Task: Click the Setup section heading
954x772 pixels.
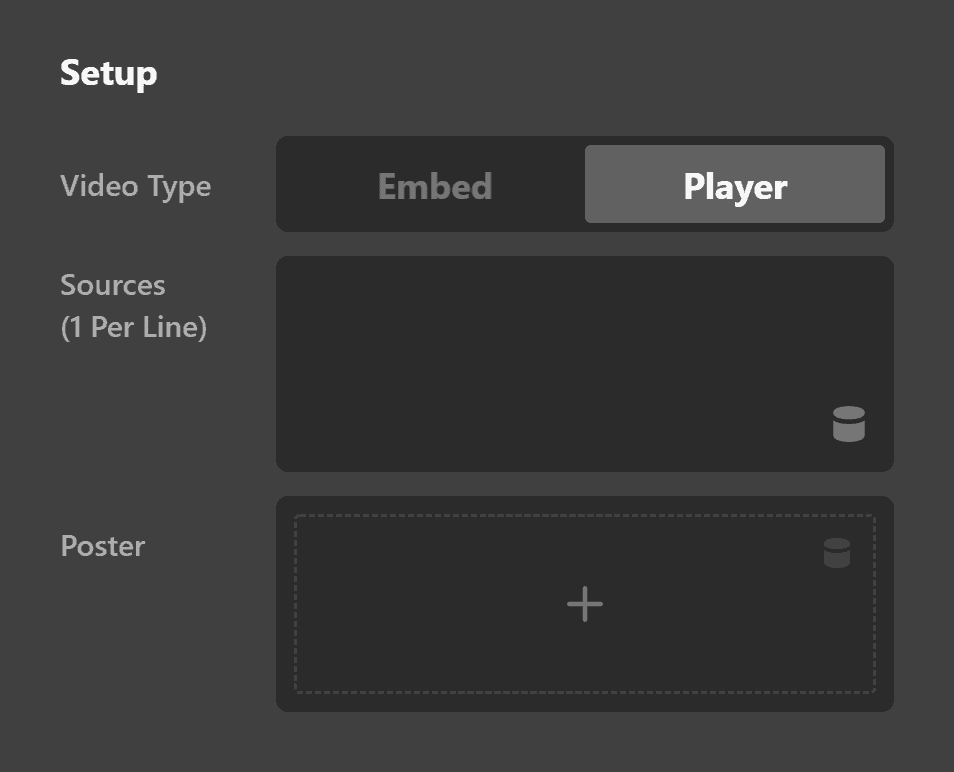Action: tap(108, 73)
